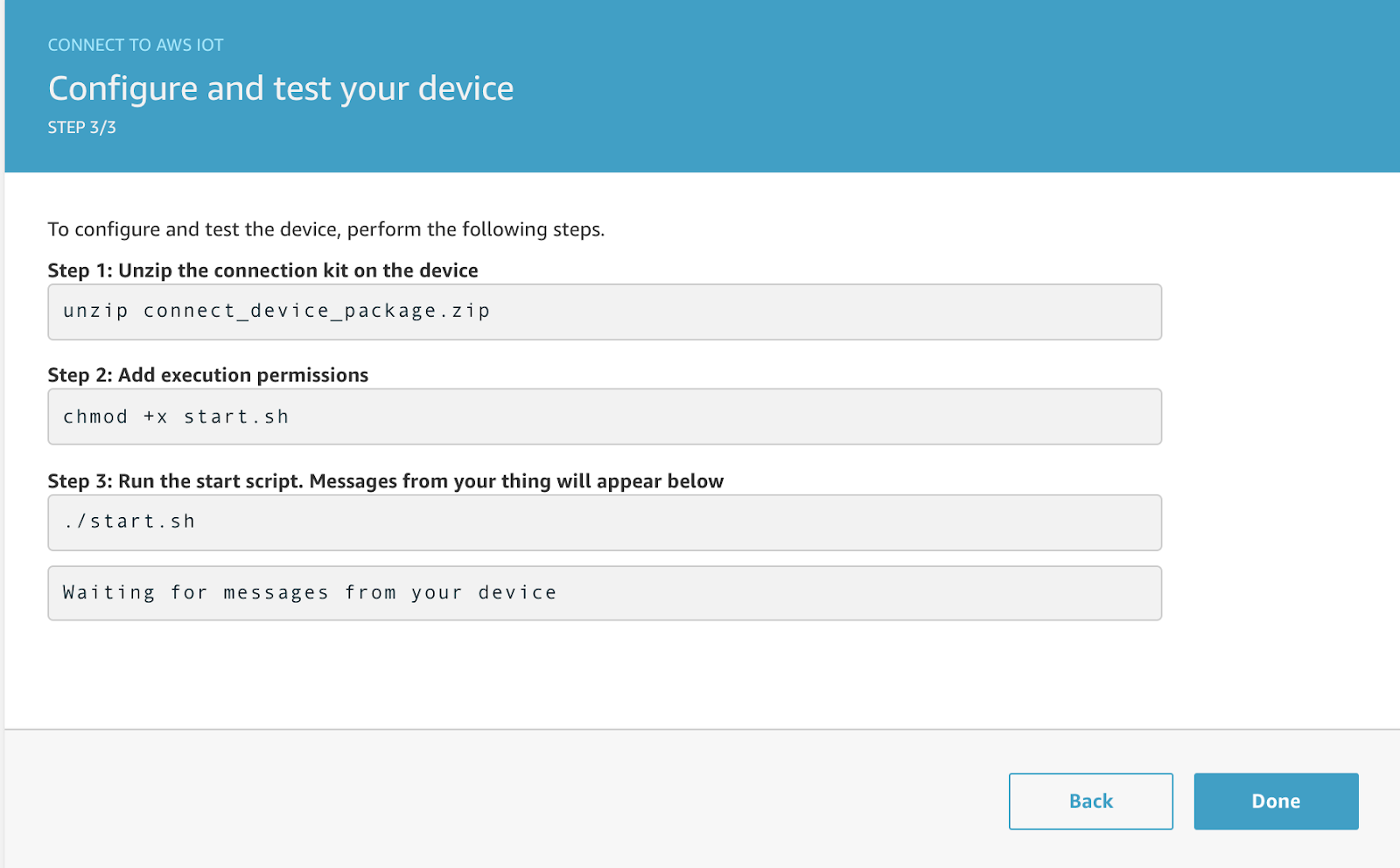Click the Done button

tap(1276, 801)
